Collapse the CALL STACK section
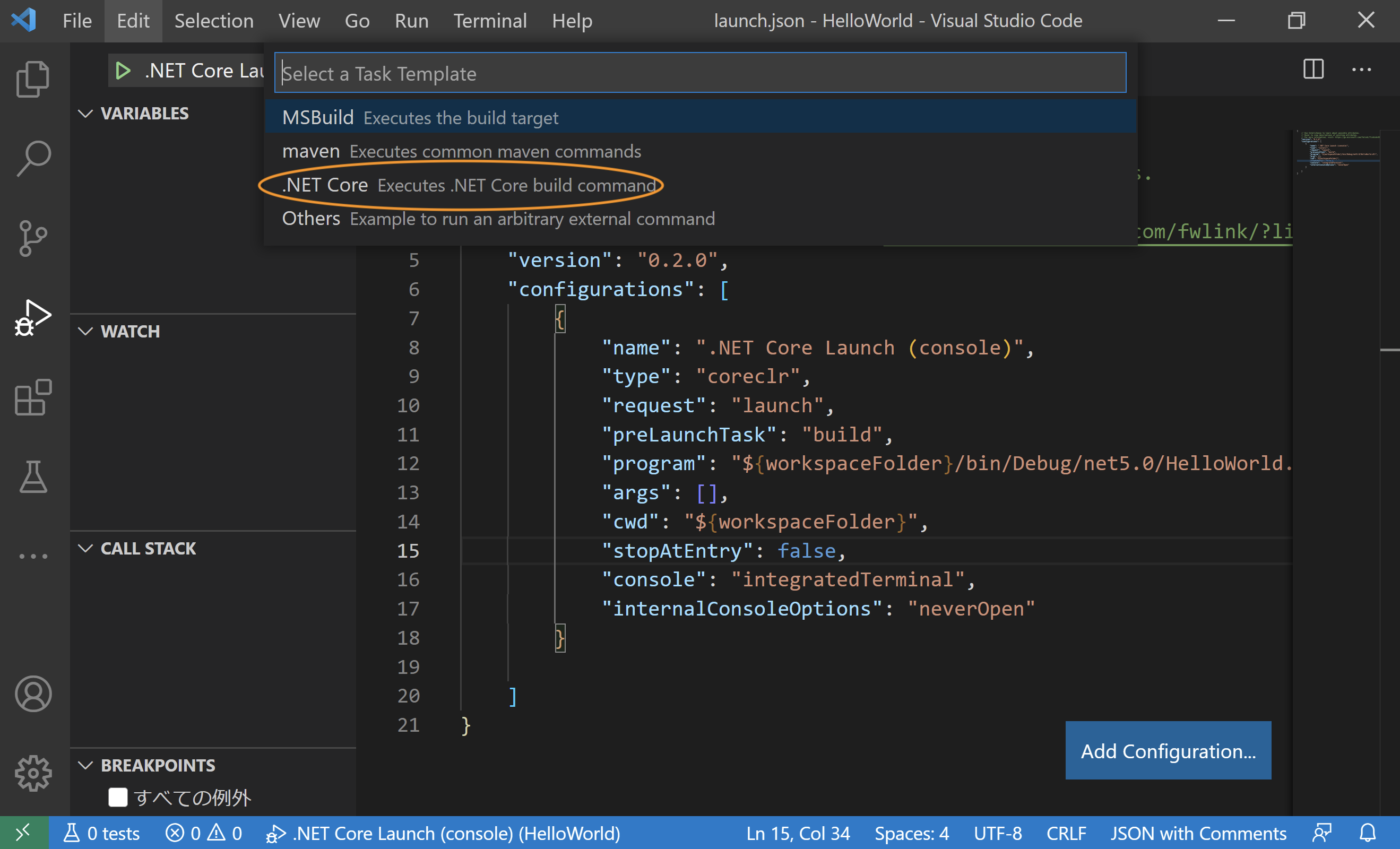This screenshot has height=849, width=1400. click(85, 548)
